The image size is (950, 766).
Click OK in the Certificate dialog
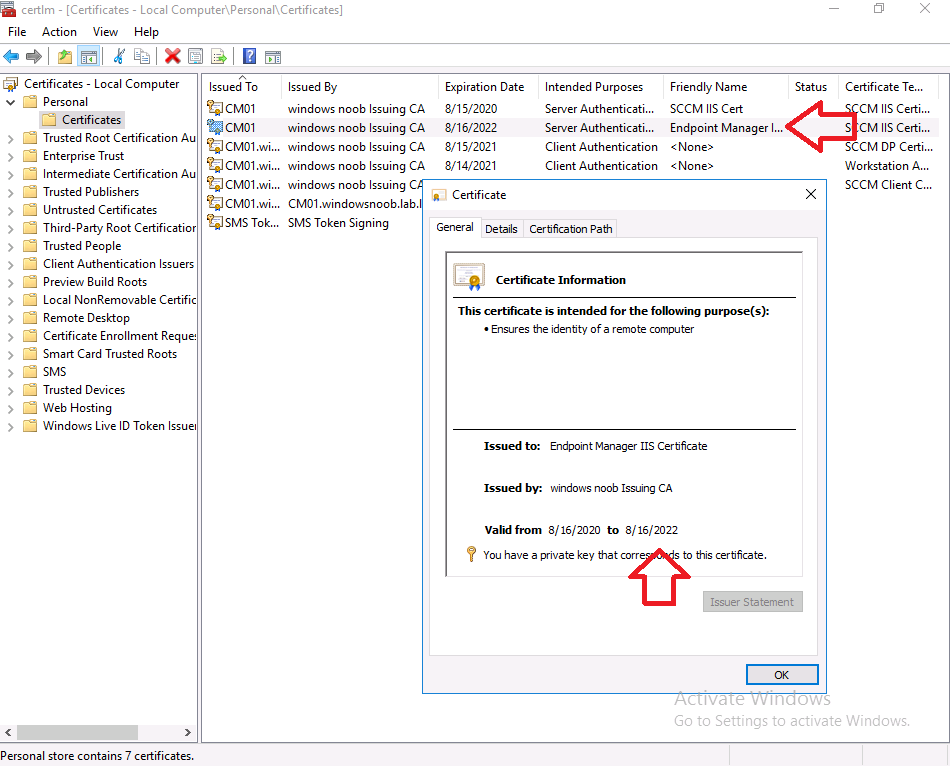(782, 674)
